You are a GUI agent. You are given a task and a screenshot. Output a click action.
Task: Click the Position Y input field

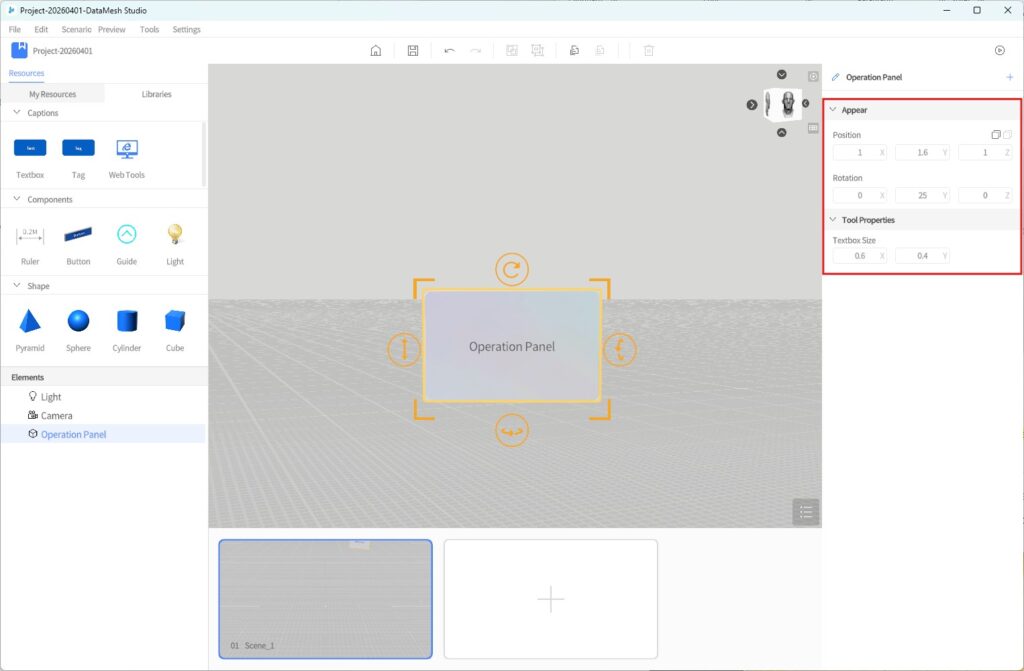click(918, 153)
